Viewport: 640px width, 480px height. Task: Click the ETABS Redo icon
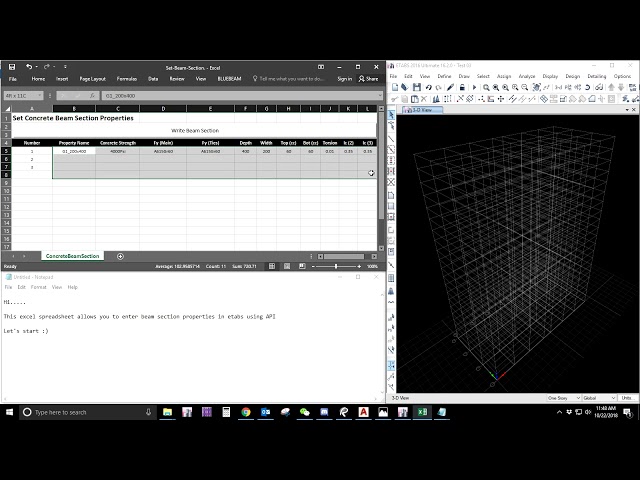(438, 87)
